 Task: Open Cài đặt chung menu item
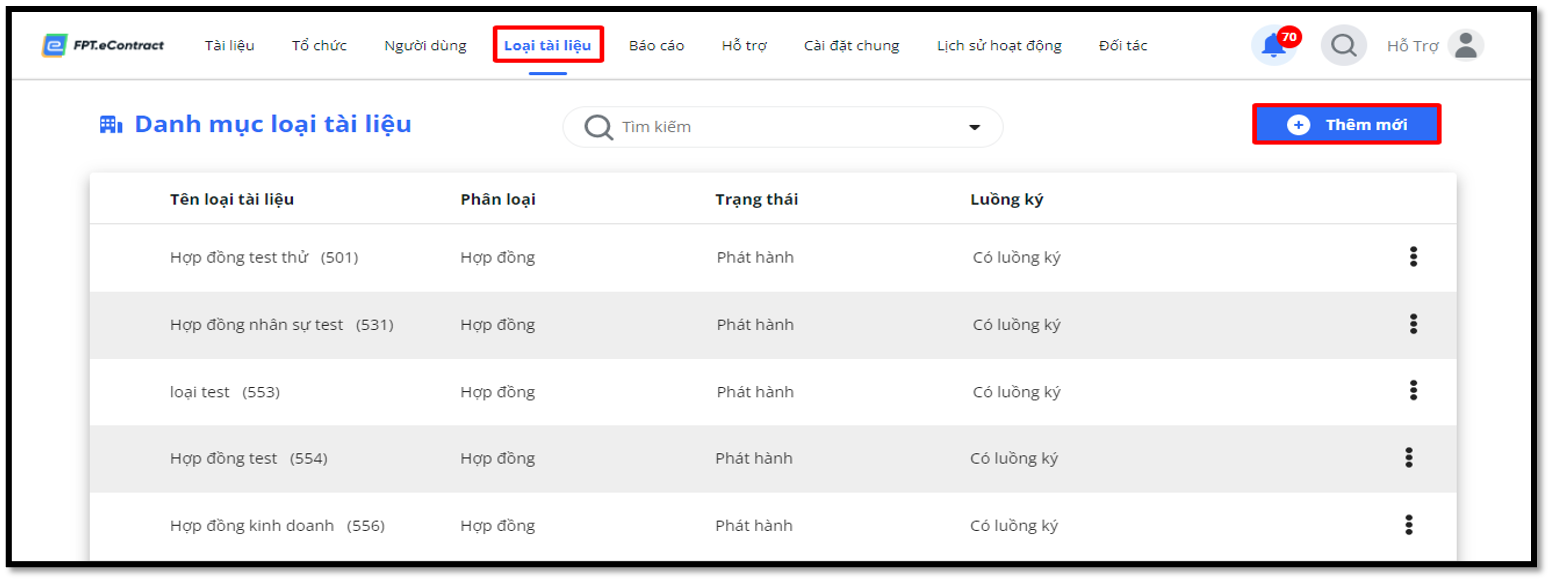point(851,45)
